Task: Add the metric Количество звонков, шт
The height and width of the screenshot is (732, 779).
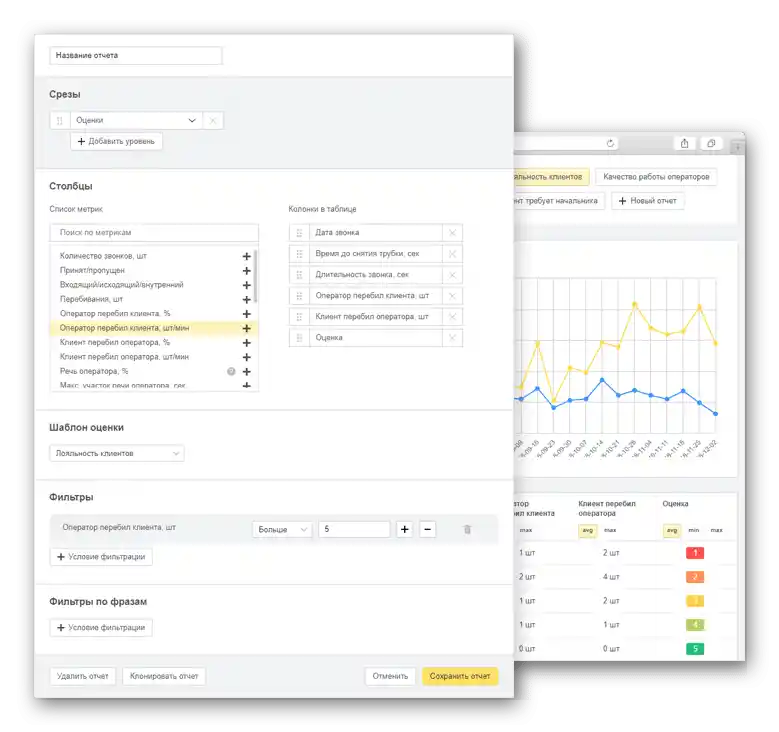Action: click(x=246, y=256)
